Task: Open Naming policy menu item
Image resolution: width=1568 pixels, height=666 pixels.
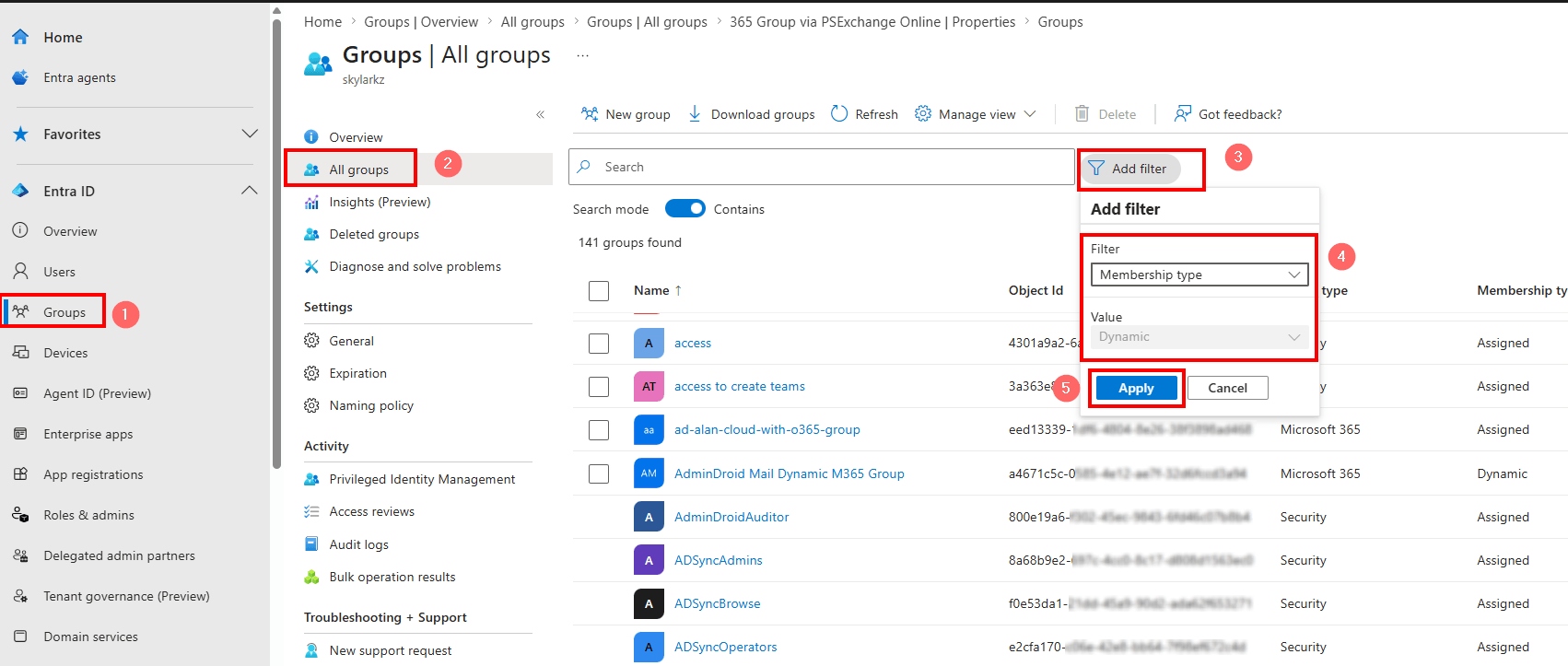Action: pos(371,405)
